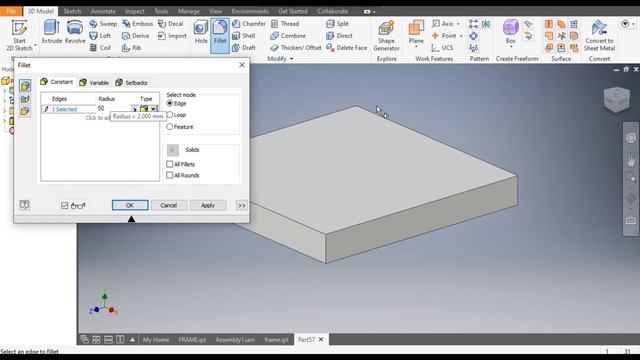Open the Setbacks fillet tab
Image resolution: width=640 pixels, height=360 pixels.
click(x=131, y=82)
